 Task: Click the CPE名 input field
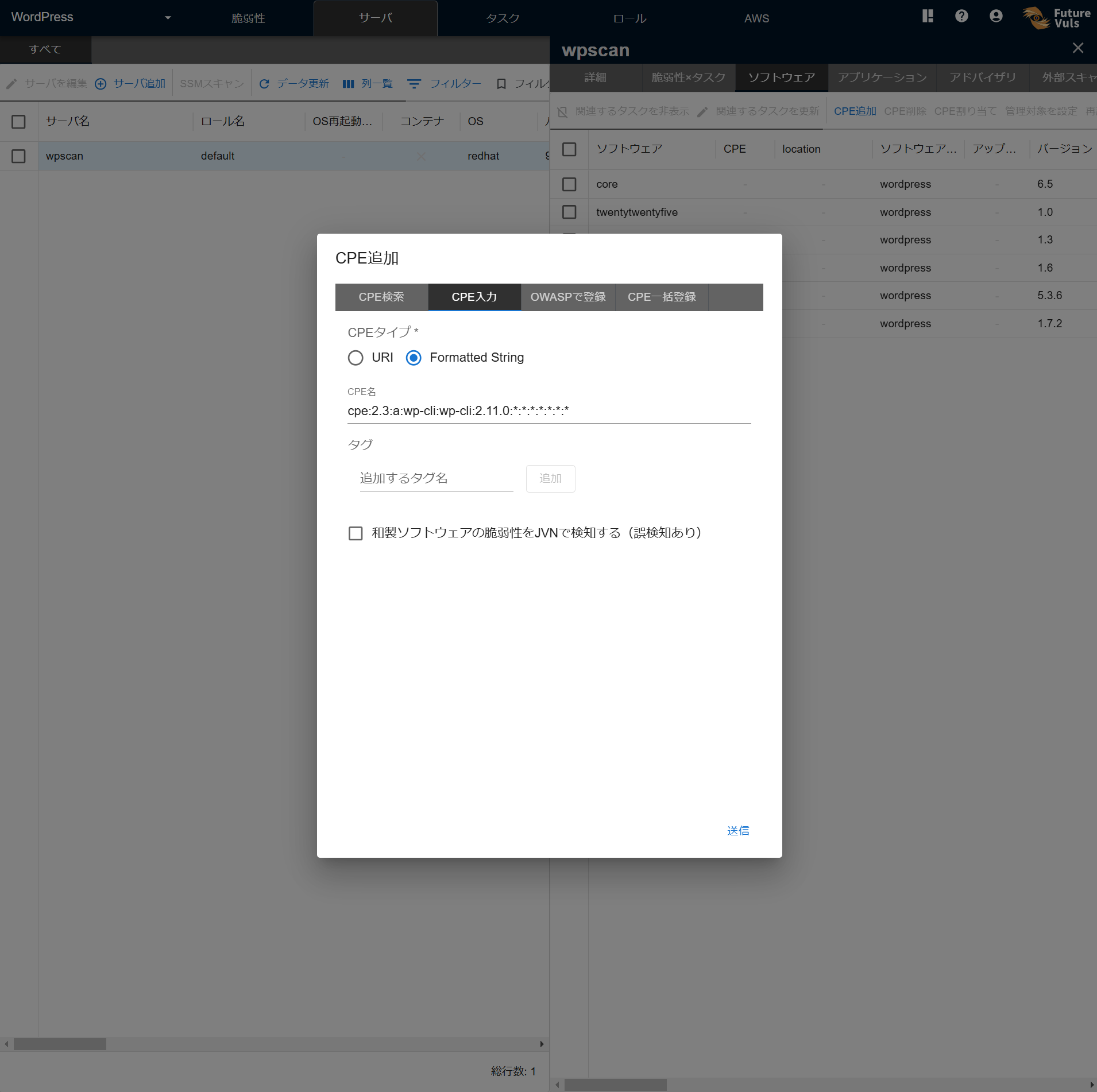pos(548,411)
